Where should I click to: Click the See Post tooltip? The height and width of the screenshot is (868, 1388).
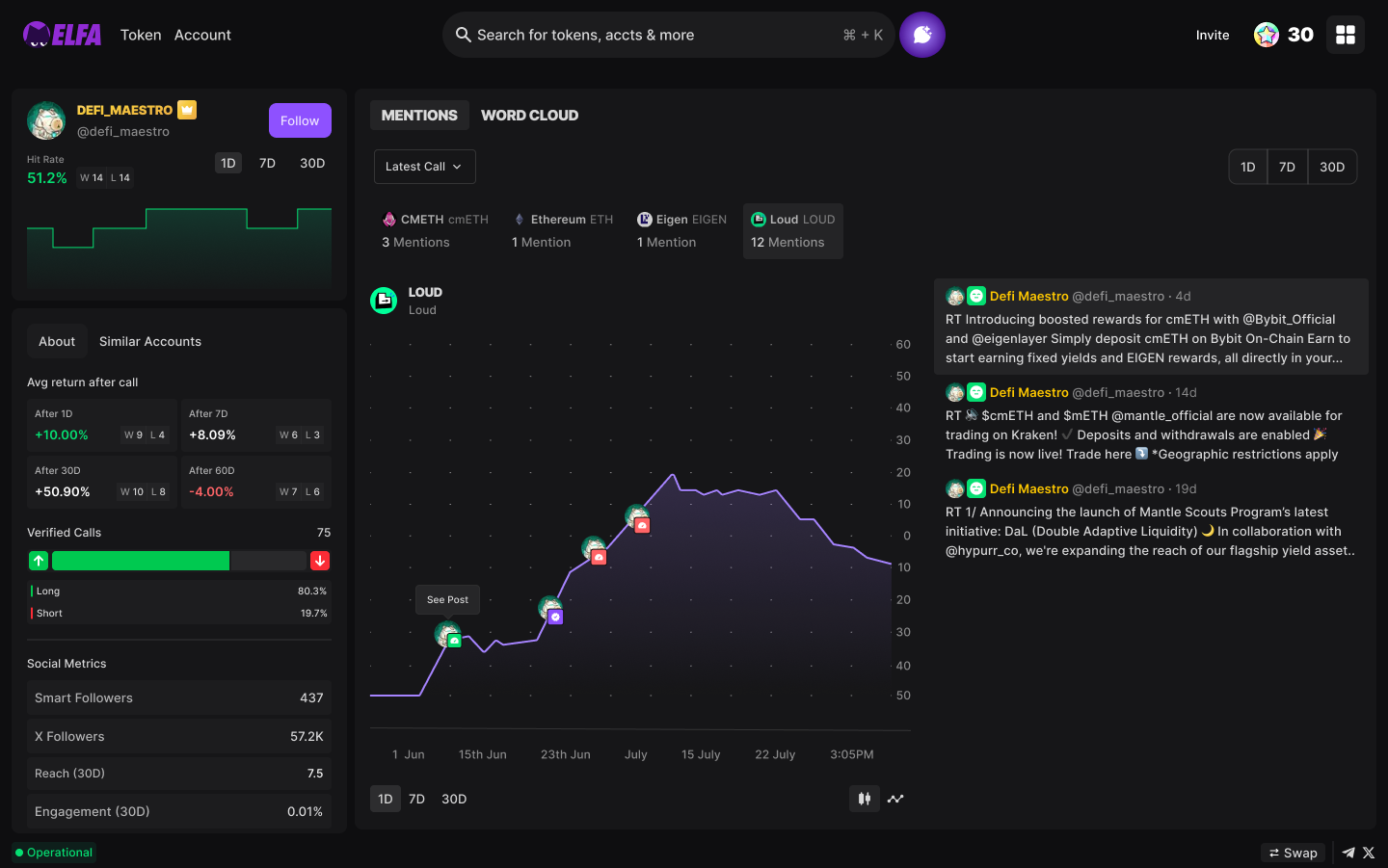pos(448,599)
